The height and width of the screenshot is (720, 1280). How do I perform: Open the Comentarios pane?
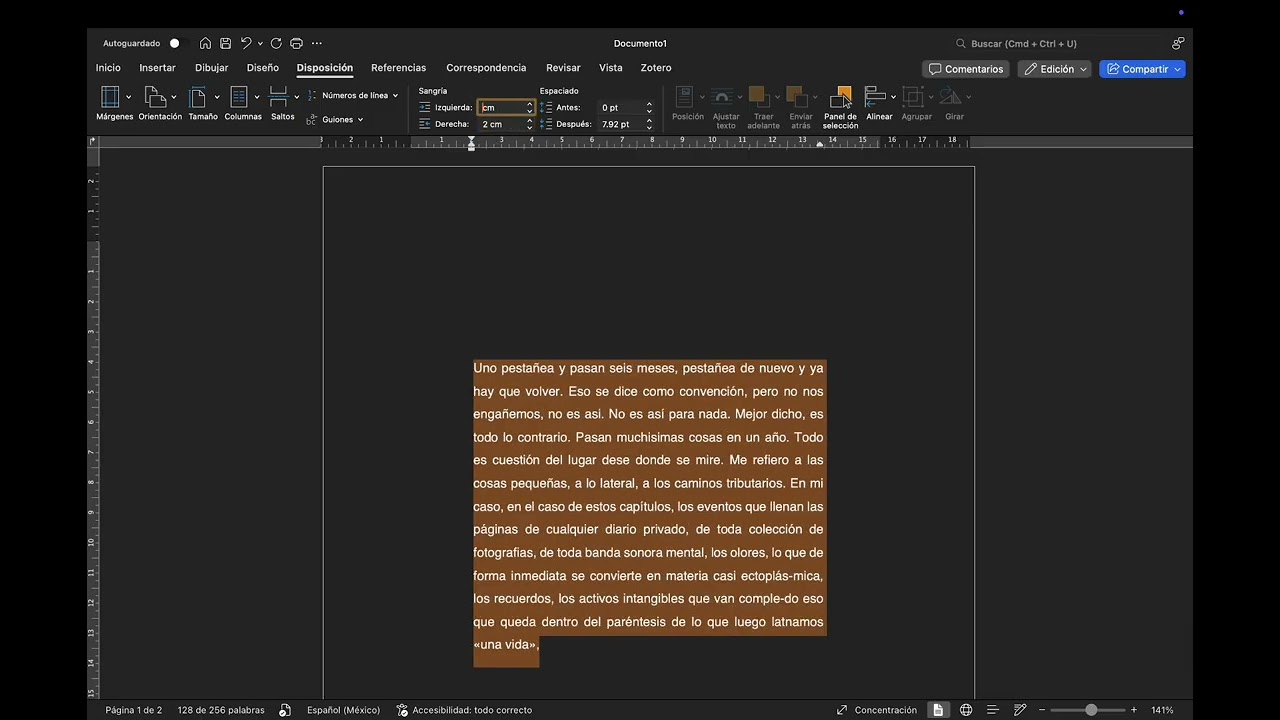(x=966, y=69)
